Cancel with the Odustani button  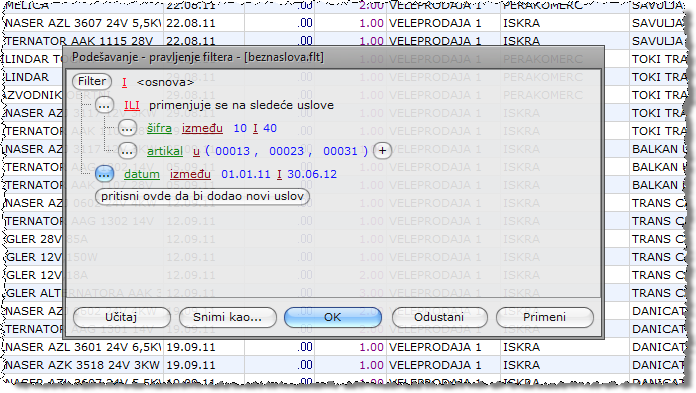coord(439,318)
